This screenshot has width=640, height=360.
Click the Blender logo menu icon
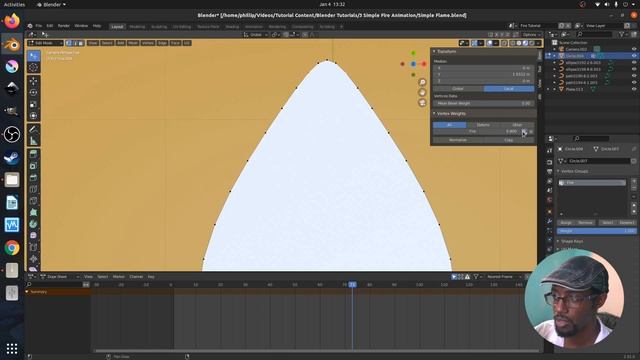30,26
